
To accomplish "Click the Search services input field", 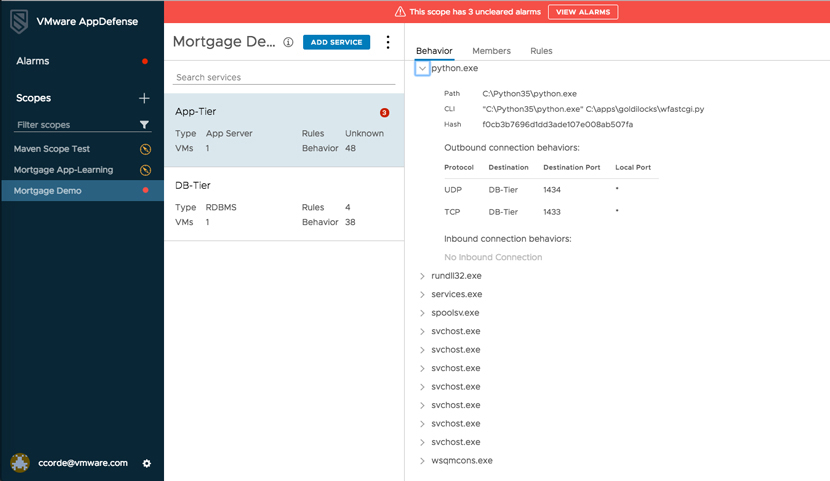I will click(284, 77).
